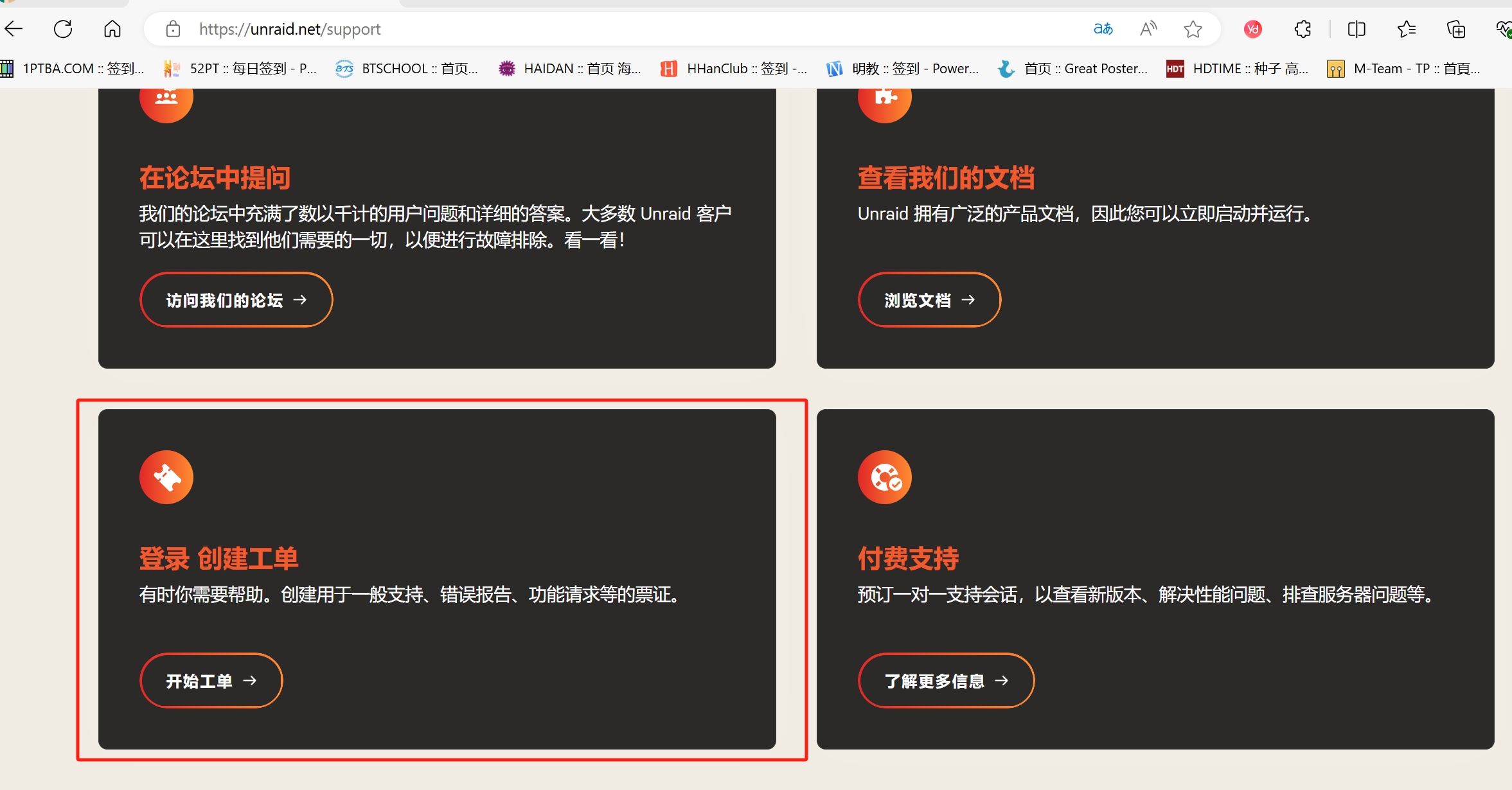Click the 登录 创建工单 heading

(219, 559)
